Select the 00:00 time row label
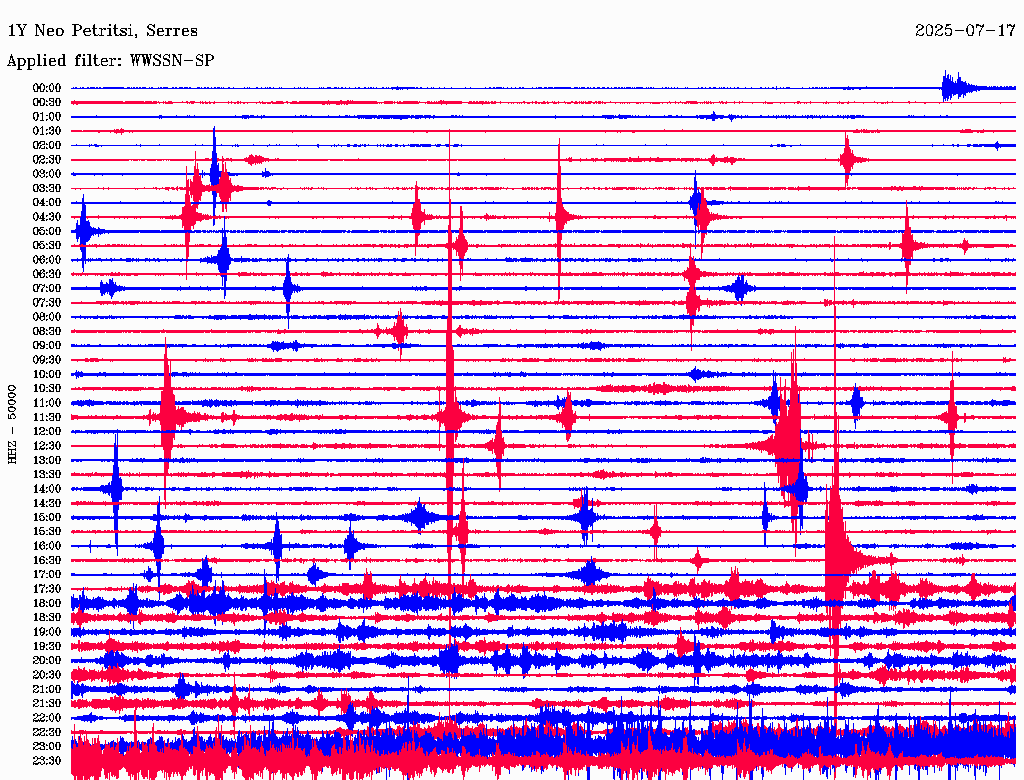The height and width of the screenshot is (780, 1024). tap(47, 88)
